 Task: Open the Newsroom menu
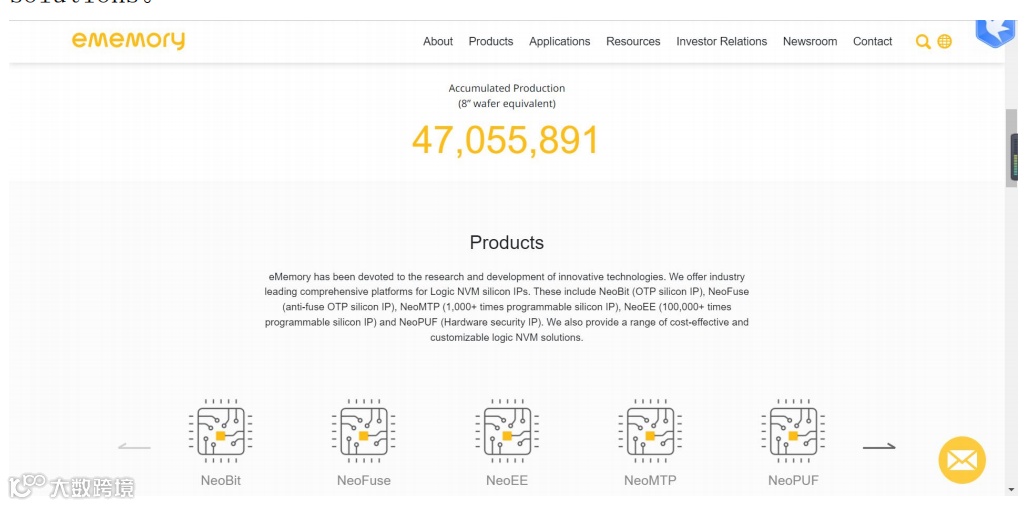pos(810,41)
